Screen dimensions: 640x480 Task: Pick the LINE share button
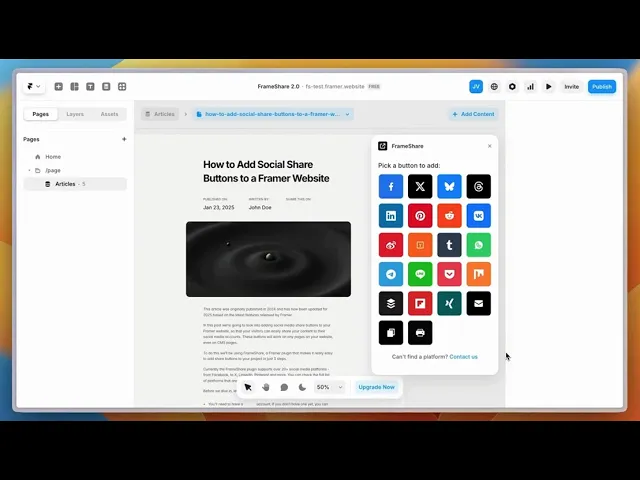pos(420,274)
